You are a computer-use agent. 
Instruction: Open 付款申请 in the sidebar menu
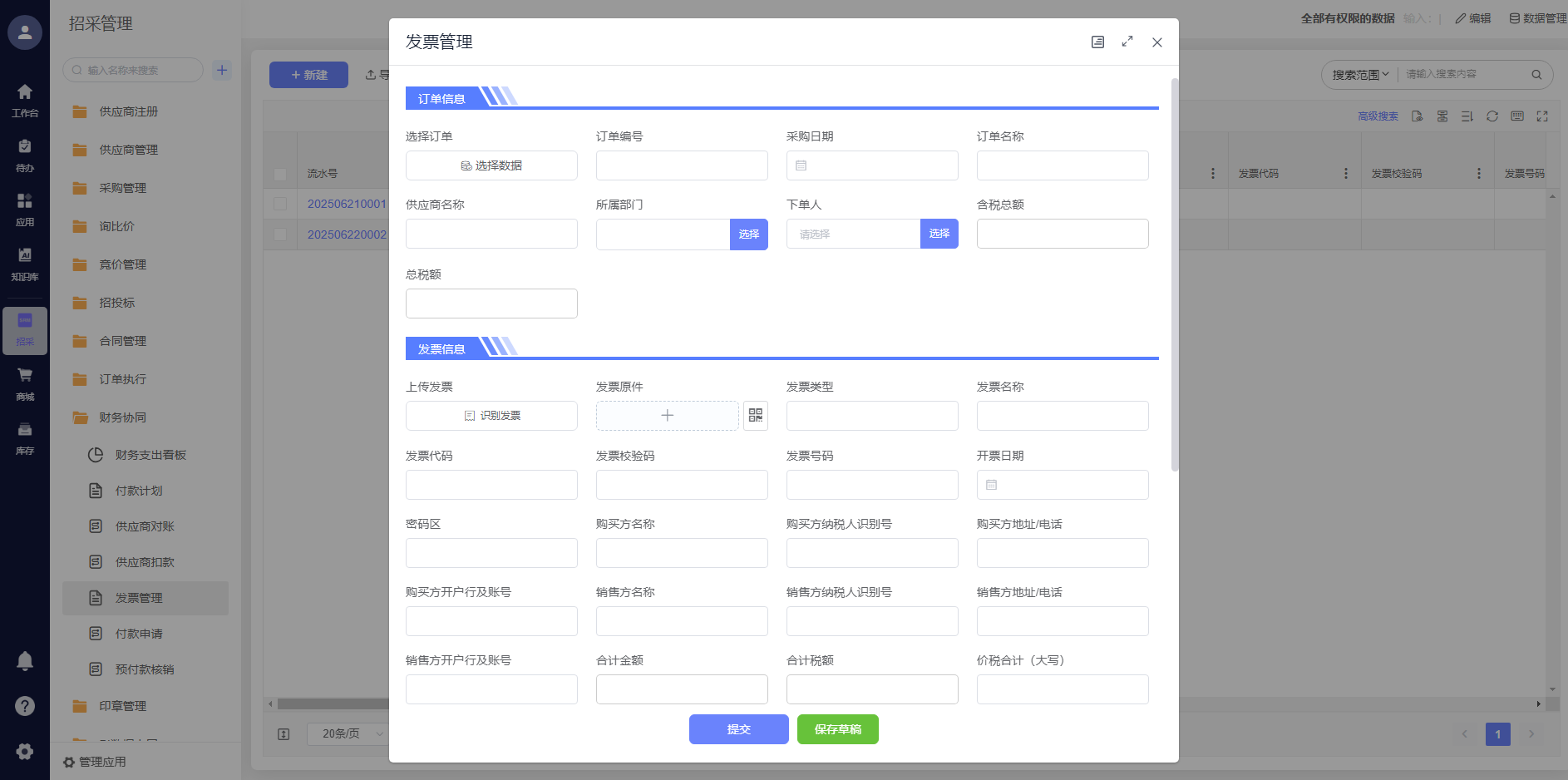(x=139, y=634)
